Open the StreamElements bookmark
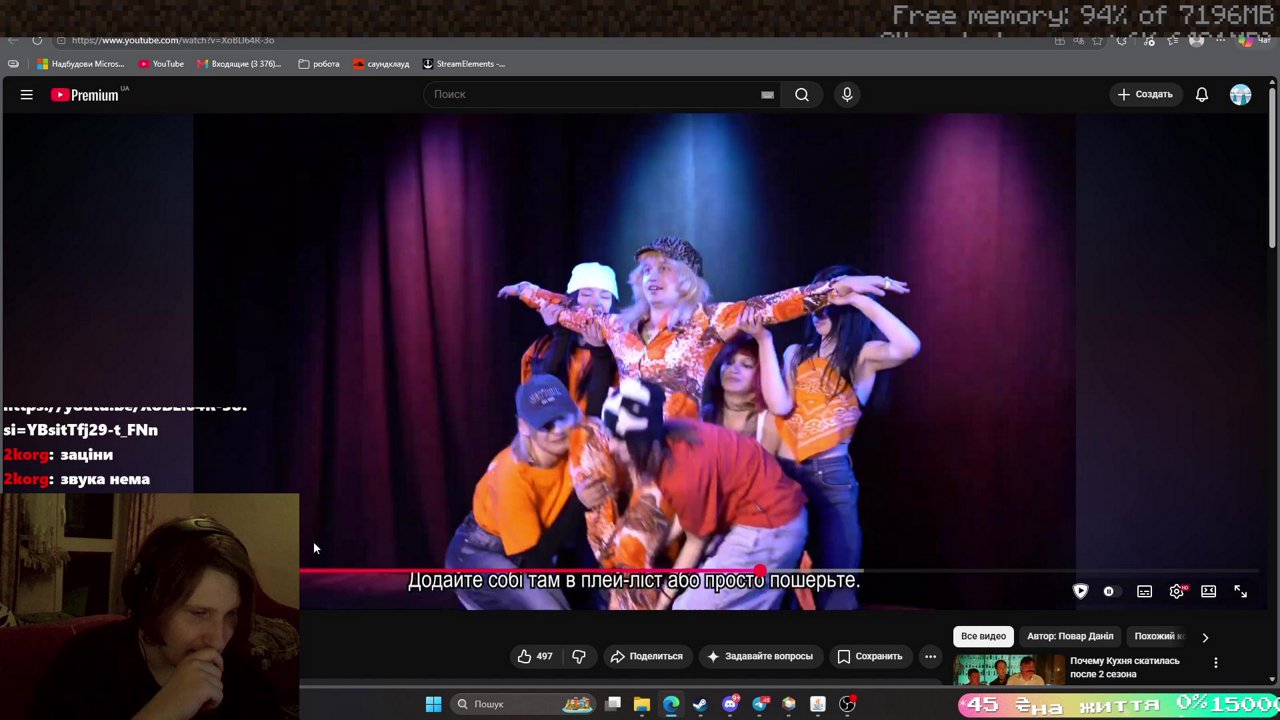The height and width of the screenshot is (720, 1280). [x=464, y=64]
